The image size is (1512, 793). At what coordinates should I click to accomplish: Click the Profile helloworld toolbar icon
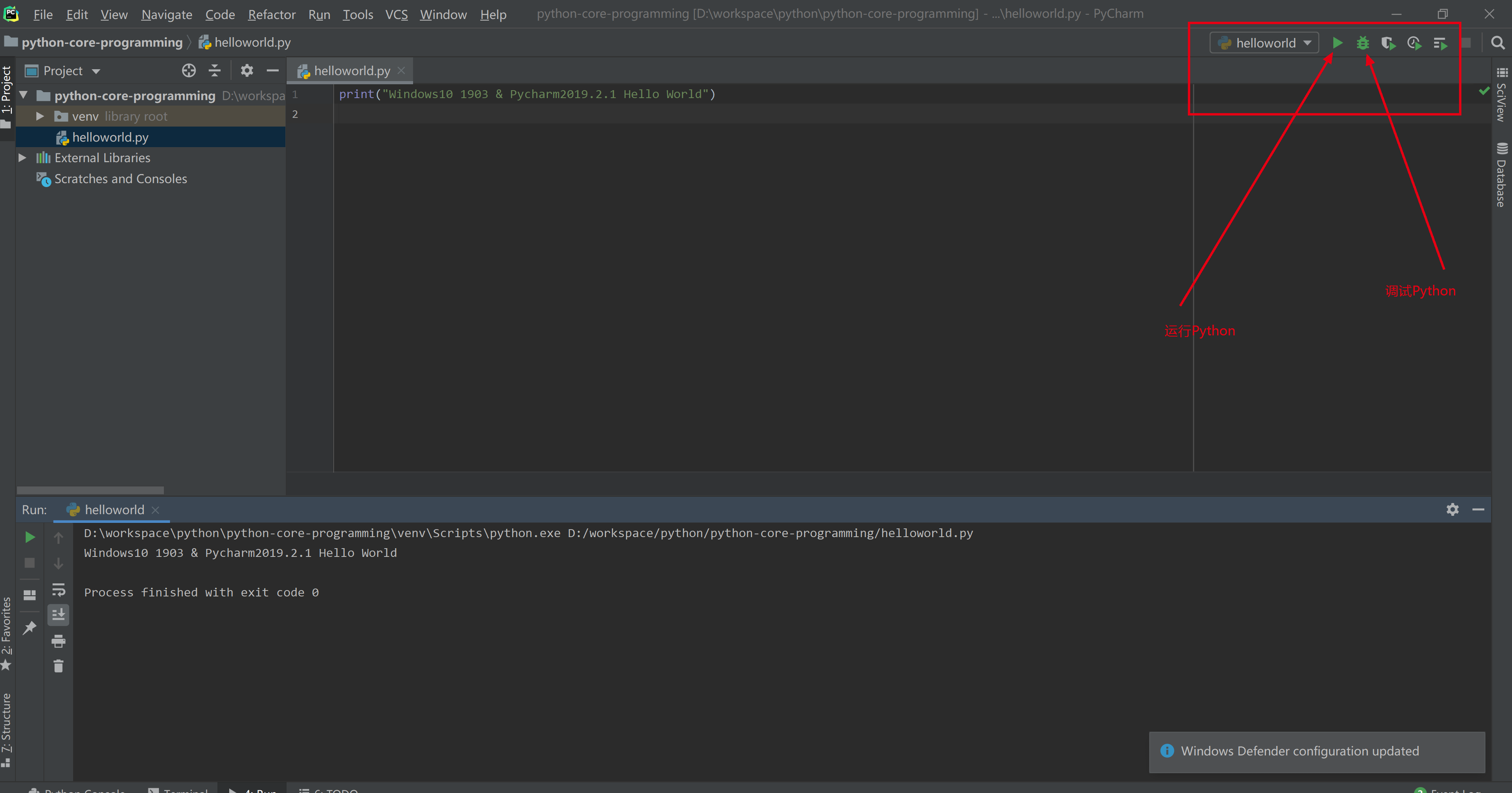point(1414,43)
